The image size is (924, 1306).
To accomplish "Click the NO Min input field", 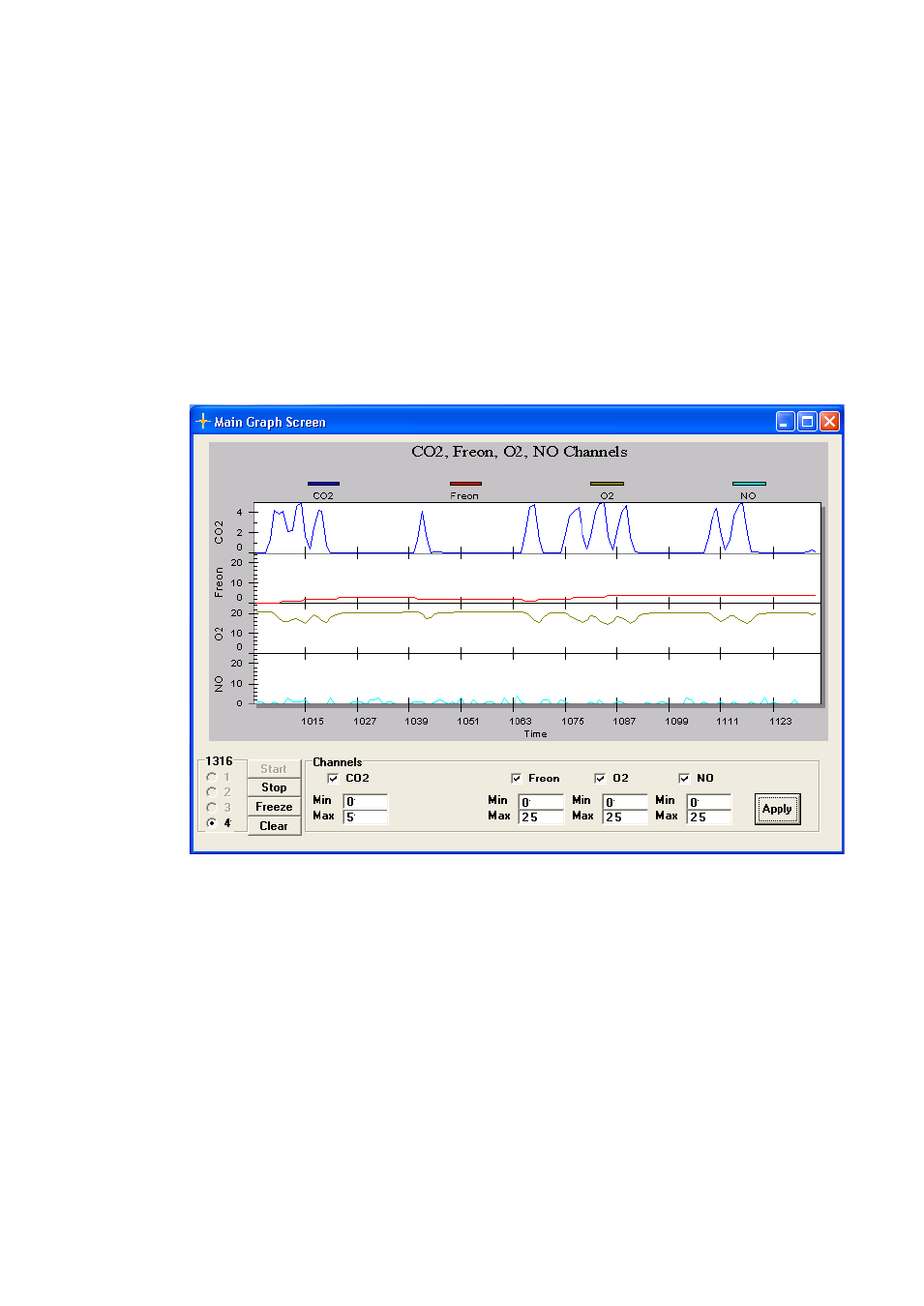I will click(709, 801).
